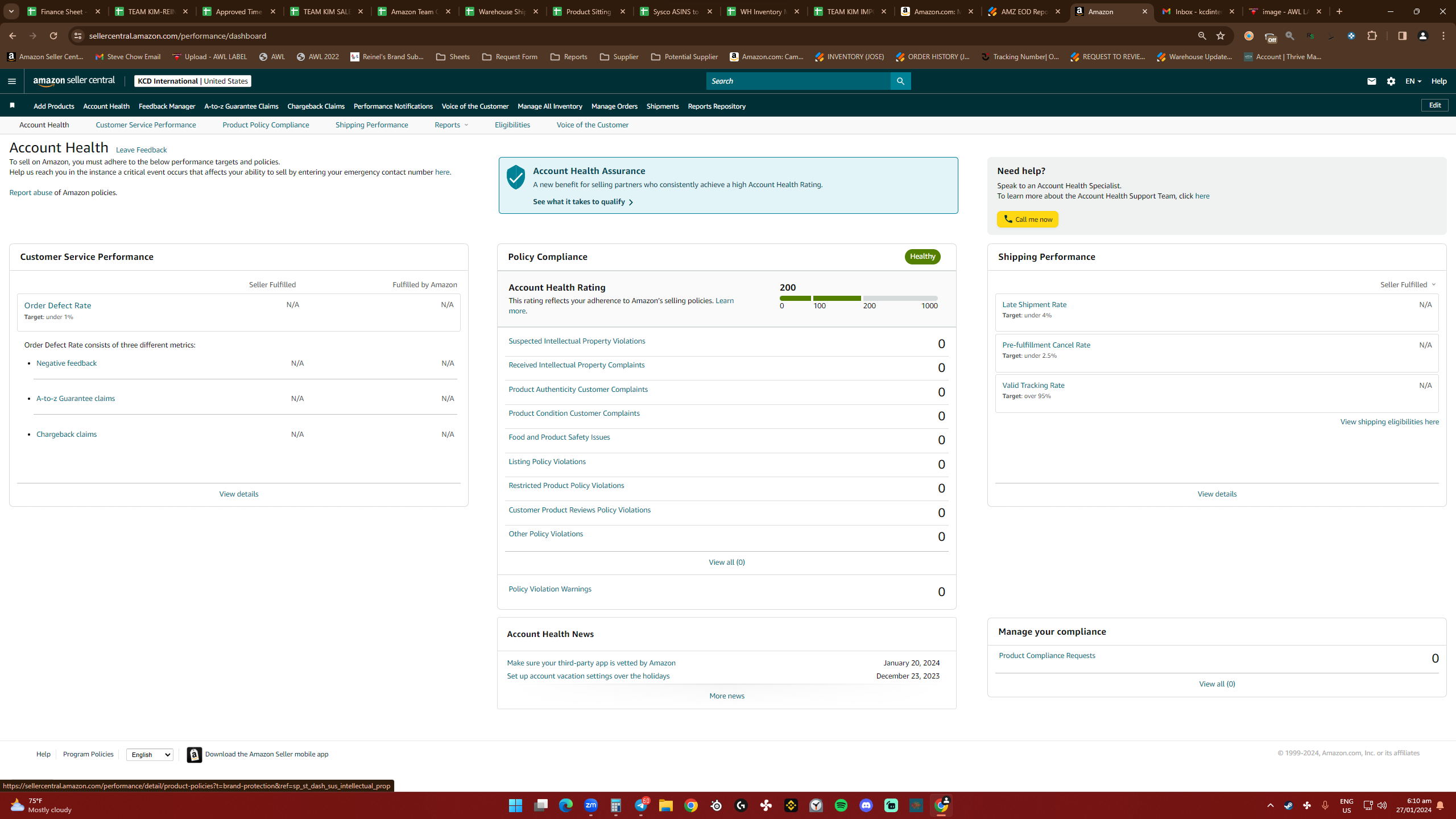Click View shipping eligibilities here link
Screen dimensions: 1456x819
pos(1389,422)
